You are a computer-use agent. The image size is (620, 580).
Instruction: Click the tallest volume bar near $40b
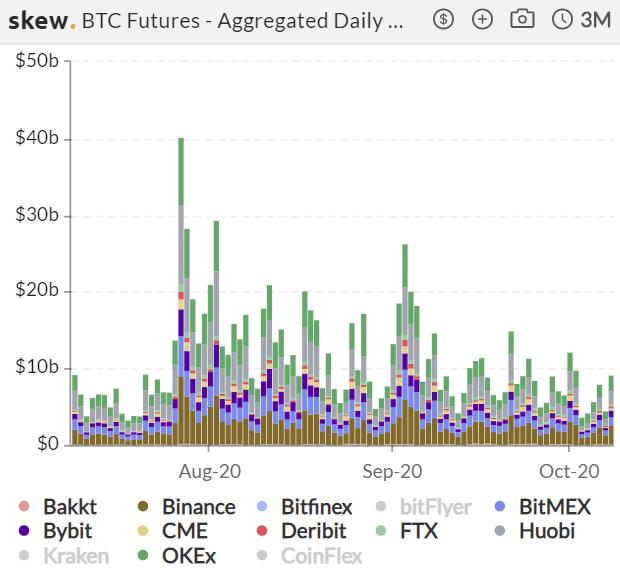pyautogui.click(x=181, y=291)
